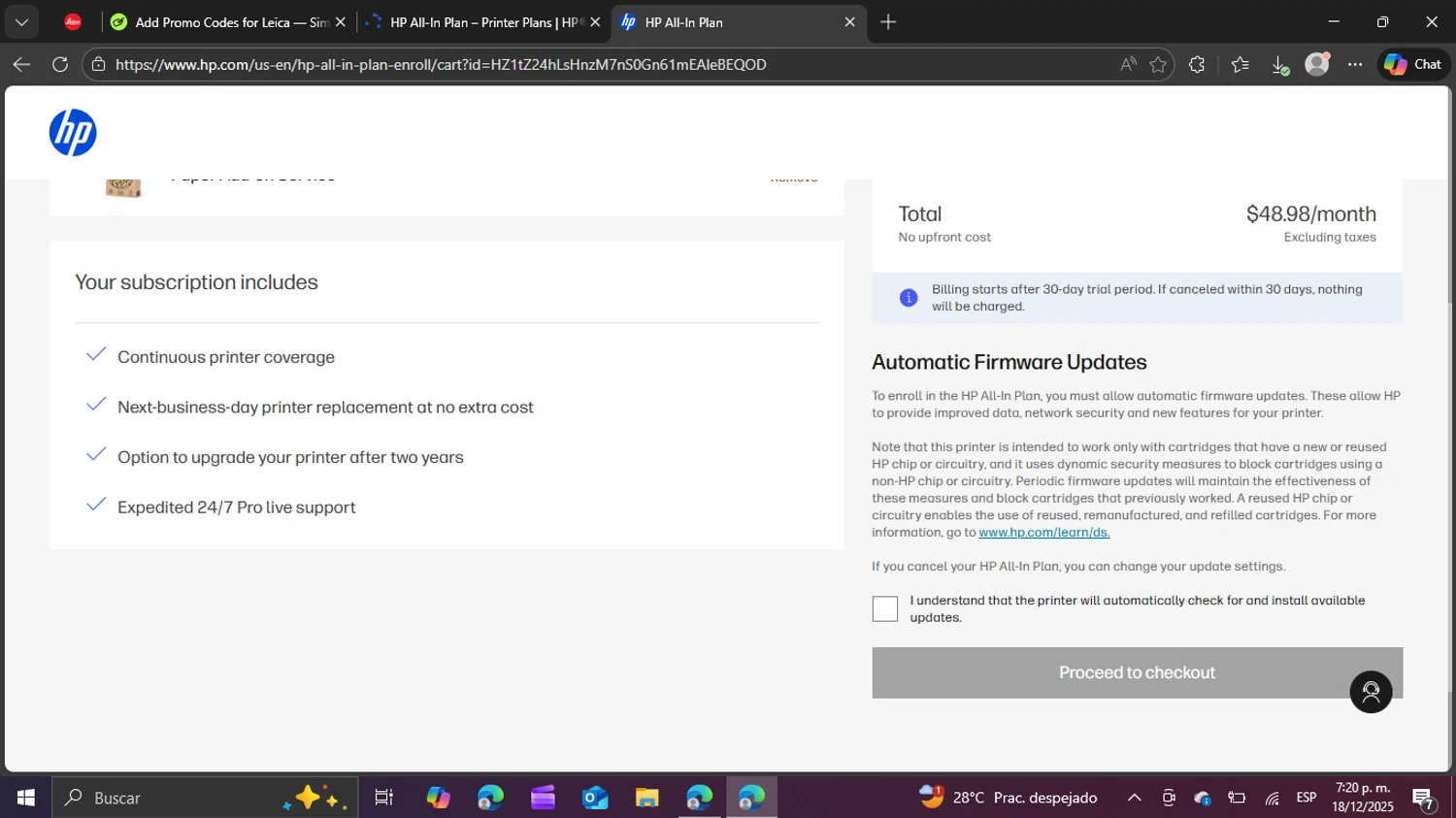Click the address bar URL
This screenshot has width=1456, height=818.
click(441, 64)
